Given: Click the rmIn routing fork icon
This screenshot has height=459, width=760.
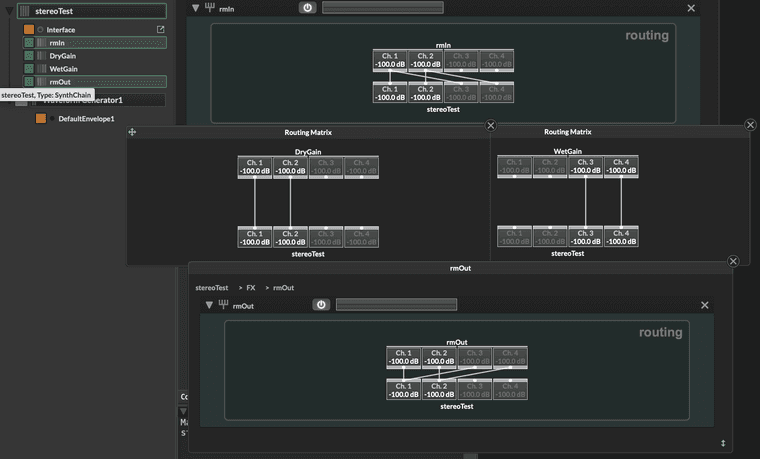Looking at the screenshot, I should [x=209, y=7].
